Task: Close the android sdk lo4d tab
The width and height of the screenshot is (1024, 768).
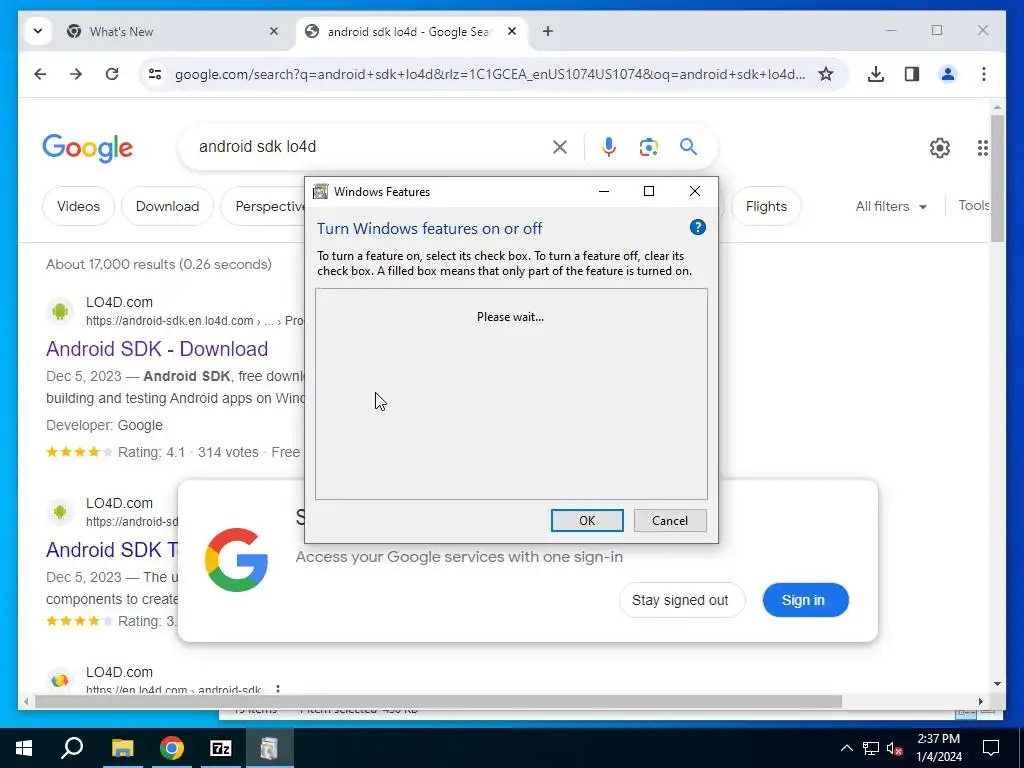Action: pos(512,31)
